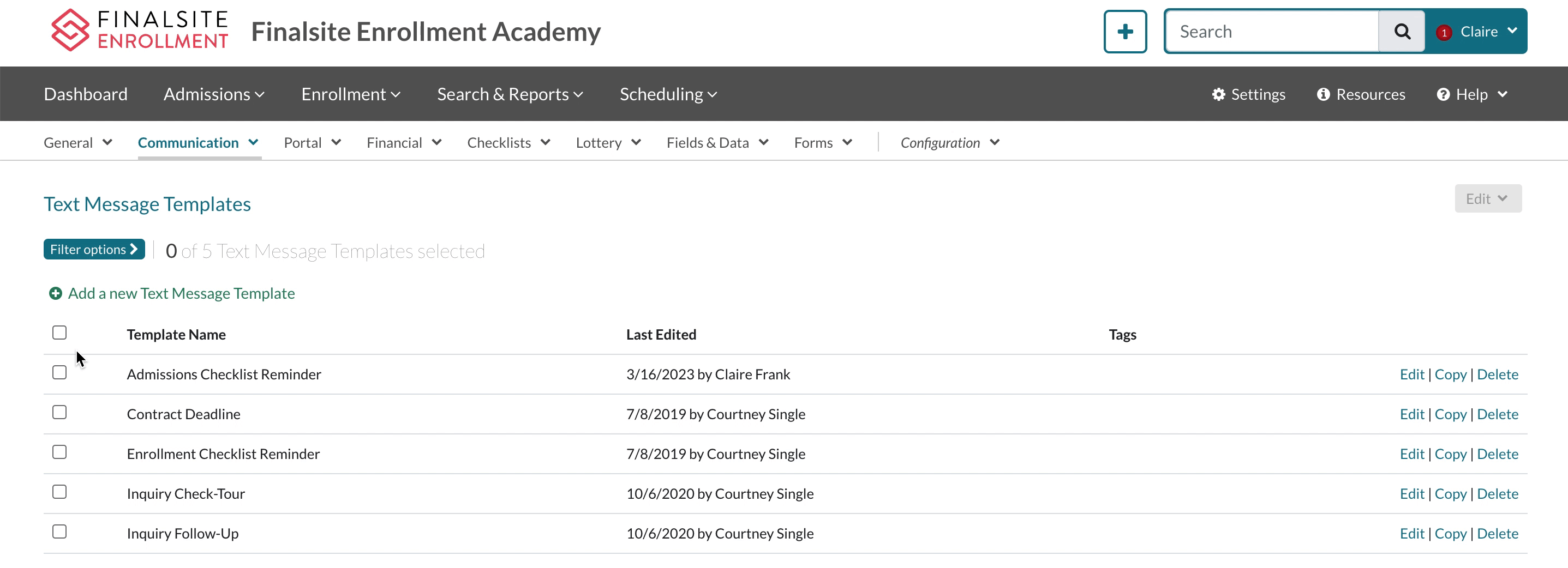This screenshot has width=1568, height=568.
Task: Open the Edit bulk actions dropdown
Action: click(1487, 199)
